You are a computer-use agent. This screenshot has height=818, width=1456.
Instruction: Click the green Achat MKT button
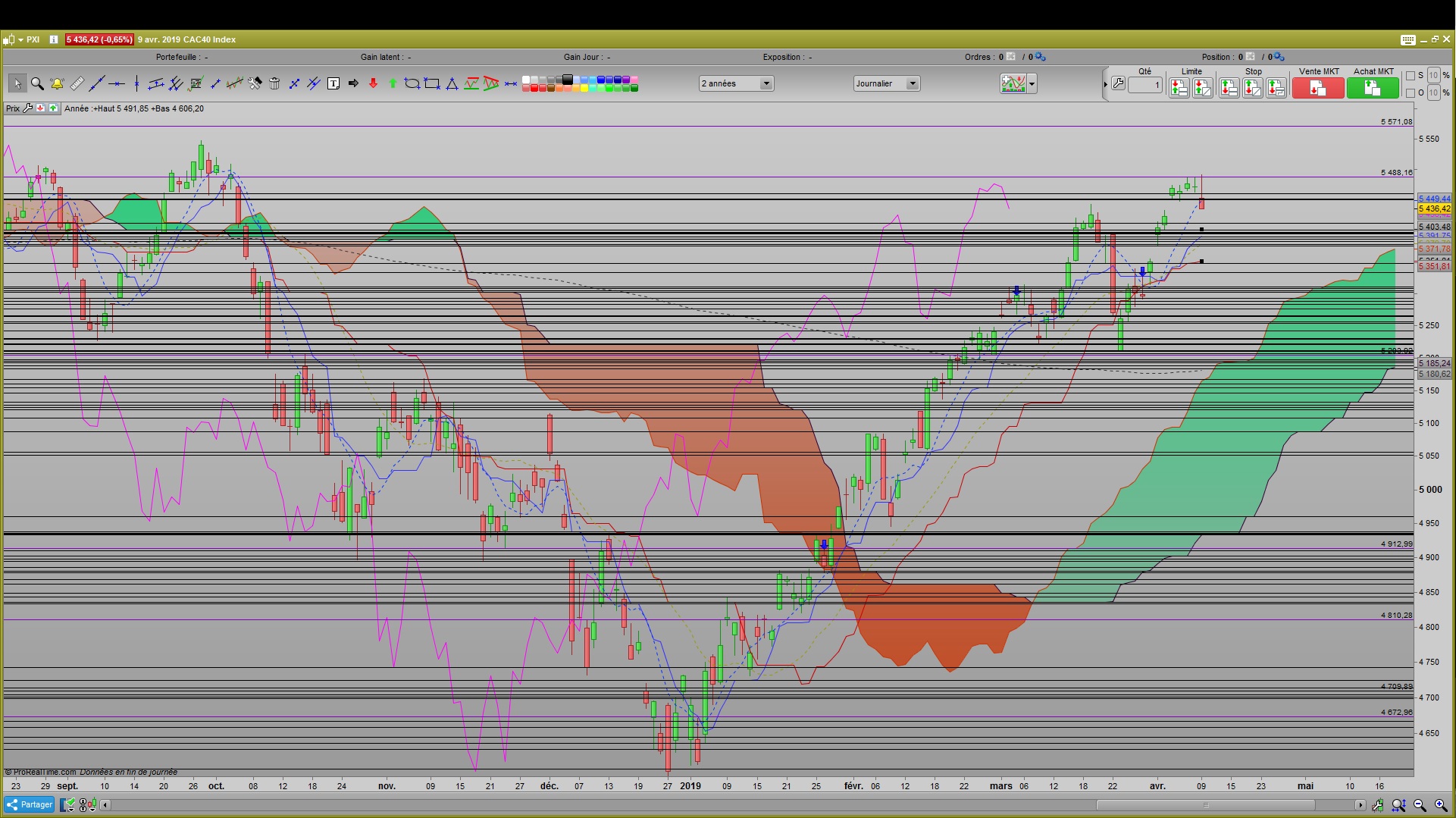point(1373,88)
